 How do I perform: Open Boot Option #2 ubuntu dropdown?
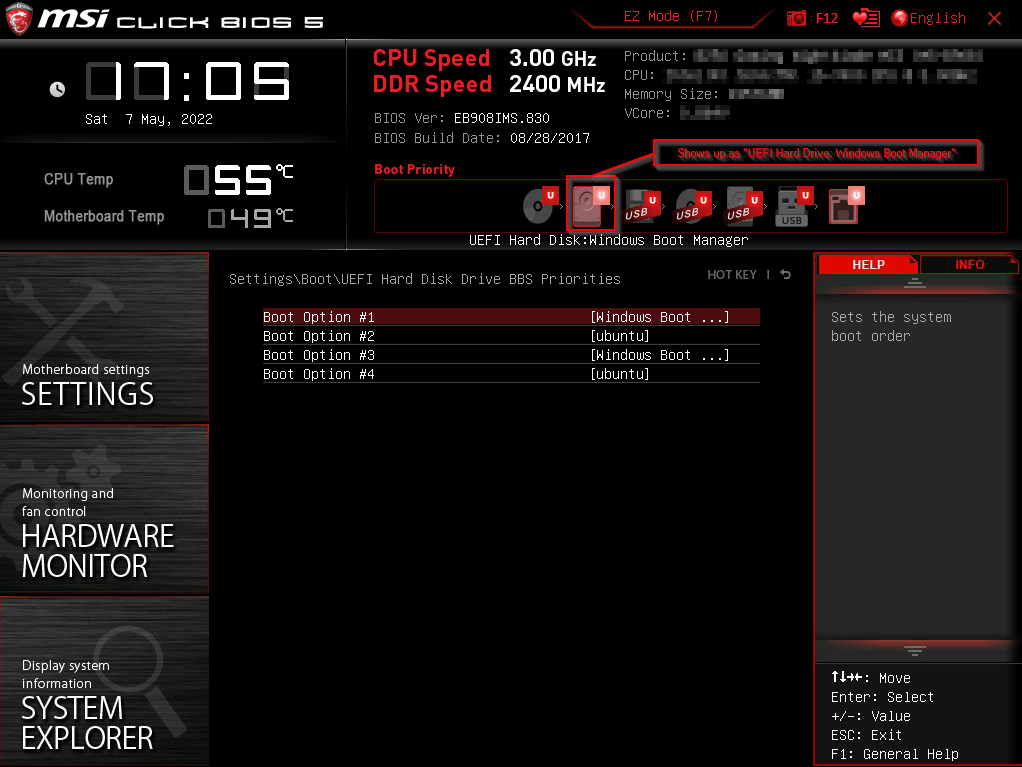620,336
